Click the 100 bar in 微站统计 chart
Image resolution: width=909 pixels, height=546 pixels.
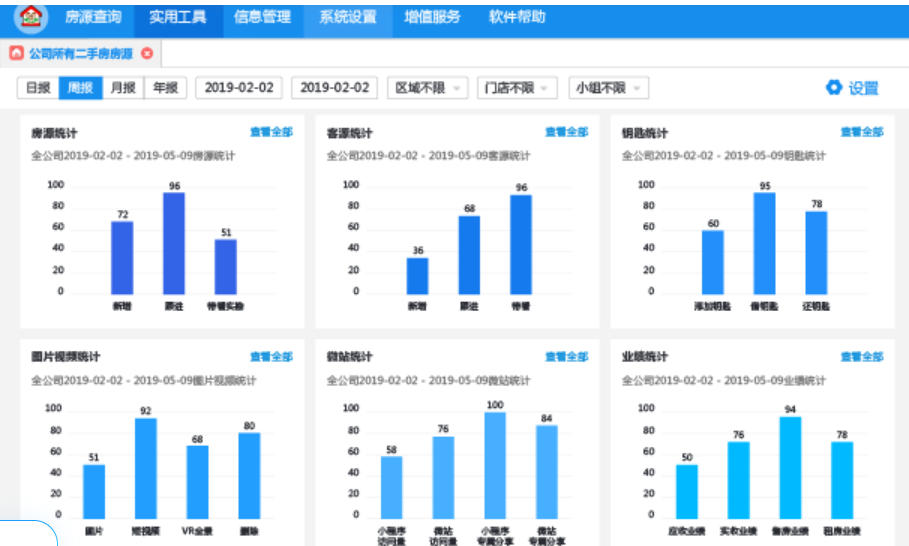495,465
